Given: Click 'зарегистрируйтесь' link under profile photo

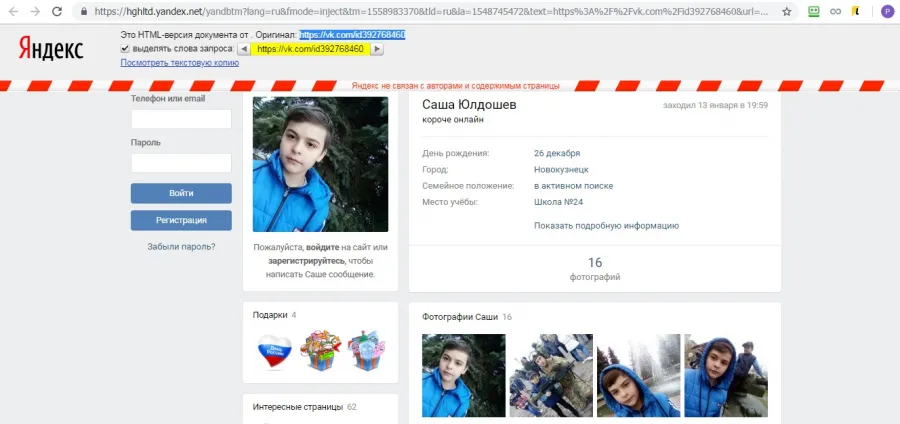Looking at the screenshot, I should click(307, 261).
